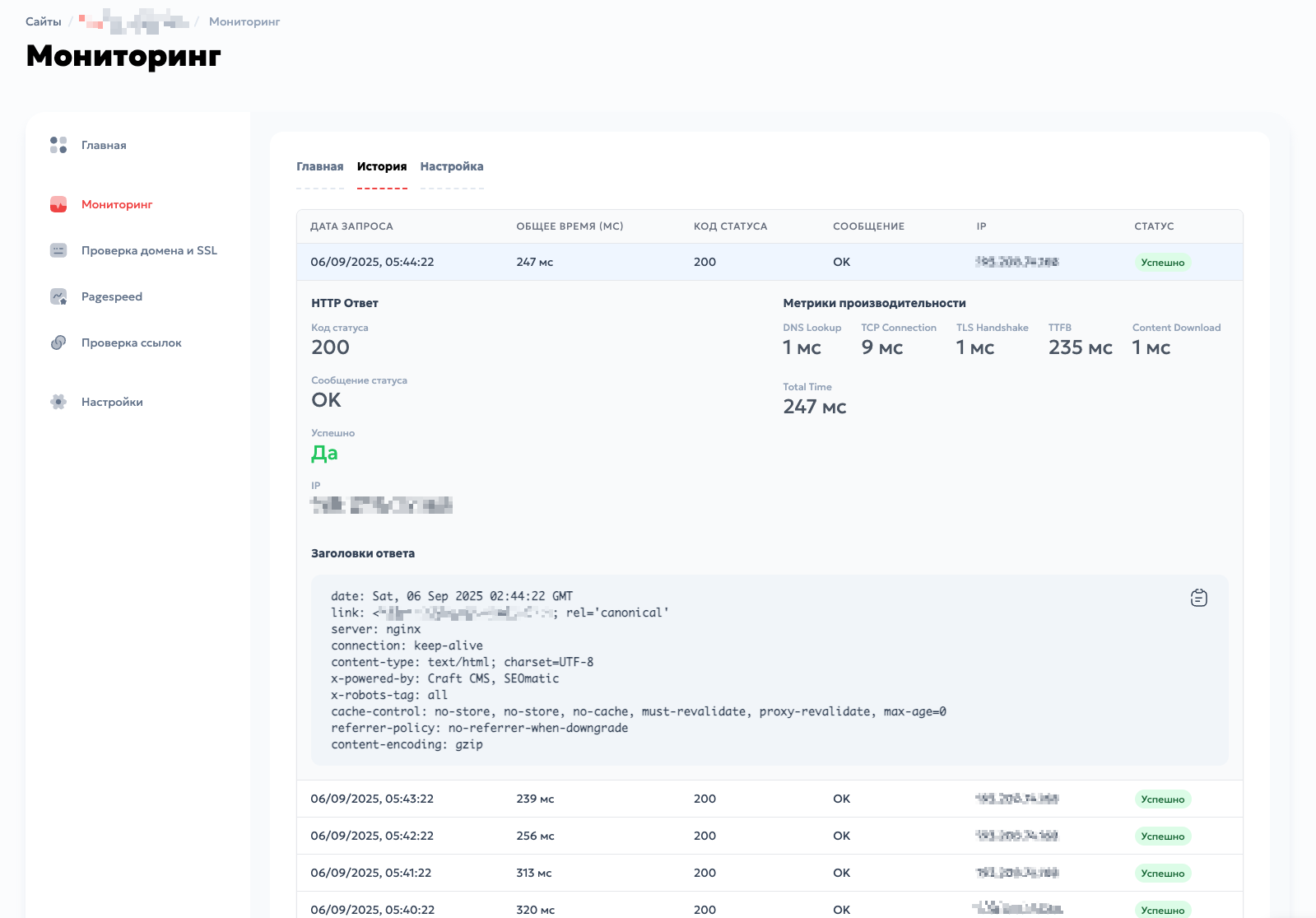Click the Метрики производительности heading
This screenshot has height=918, width=1316.
click(x=874, y=303)
